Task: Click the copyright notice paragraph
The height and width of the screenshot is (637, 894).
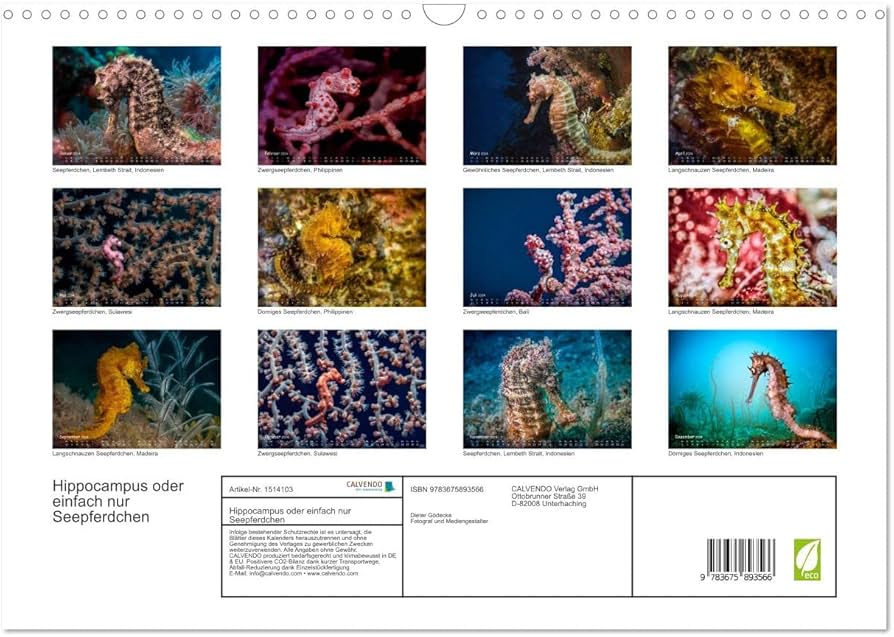Action: (x=312, y=553)
